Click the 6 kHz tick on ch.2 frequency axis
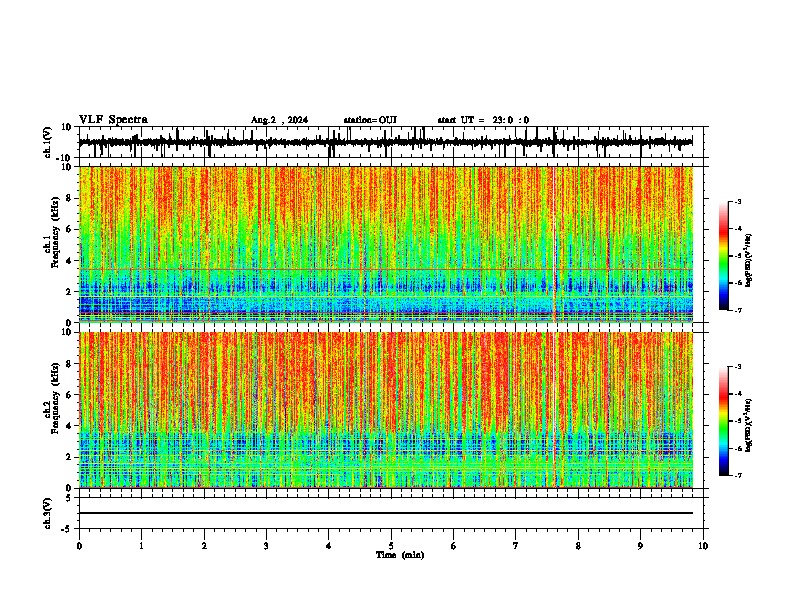The image size is (792, 612). [70, 395]
